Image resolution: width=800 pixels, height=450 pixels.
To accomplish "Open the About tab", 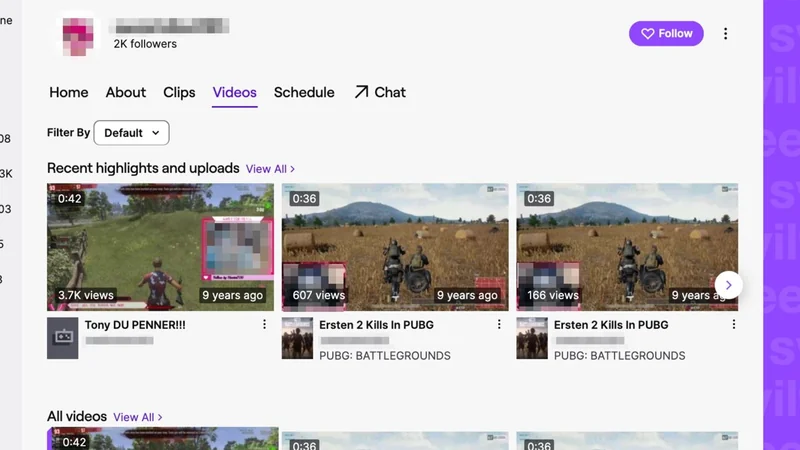I will pyautogui.click(x=126, y=92).
